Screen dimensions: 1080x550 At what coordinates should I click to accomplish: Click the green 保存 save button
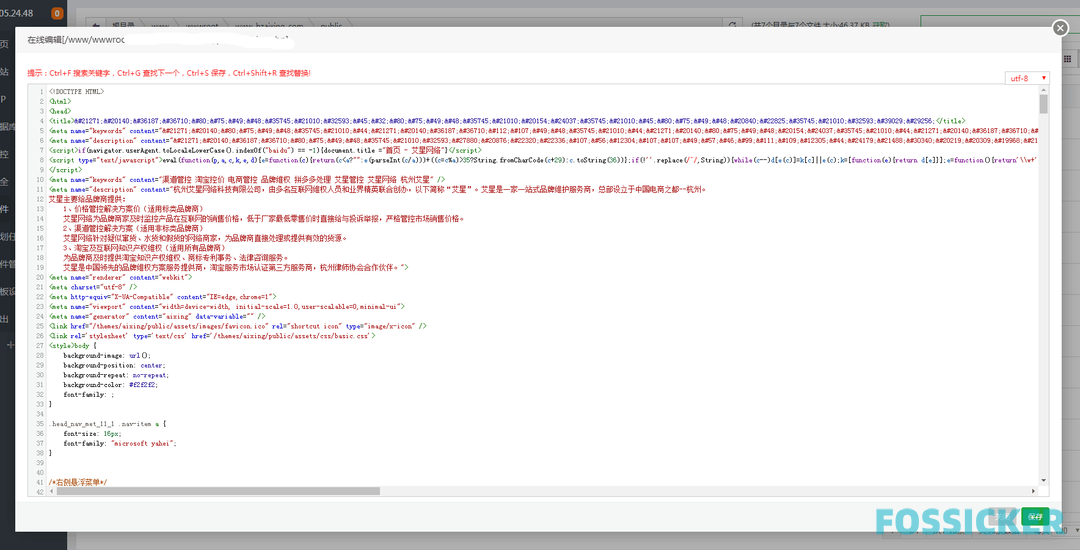(1035, 516)
